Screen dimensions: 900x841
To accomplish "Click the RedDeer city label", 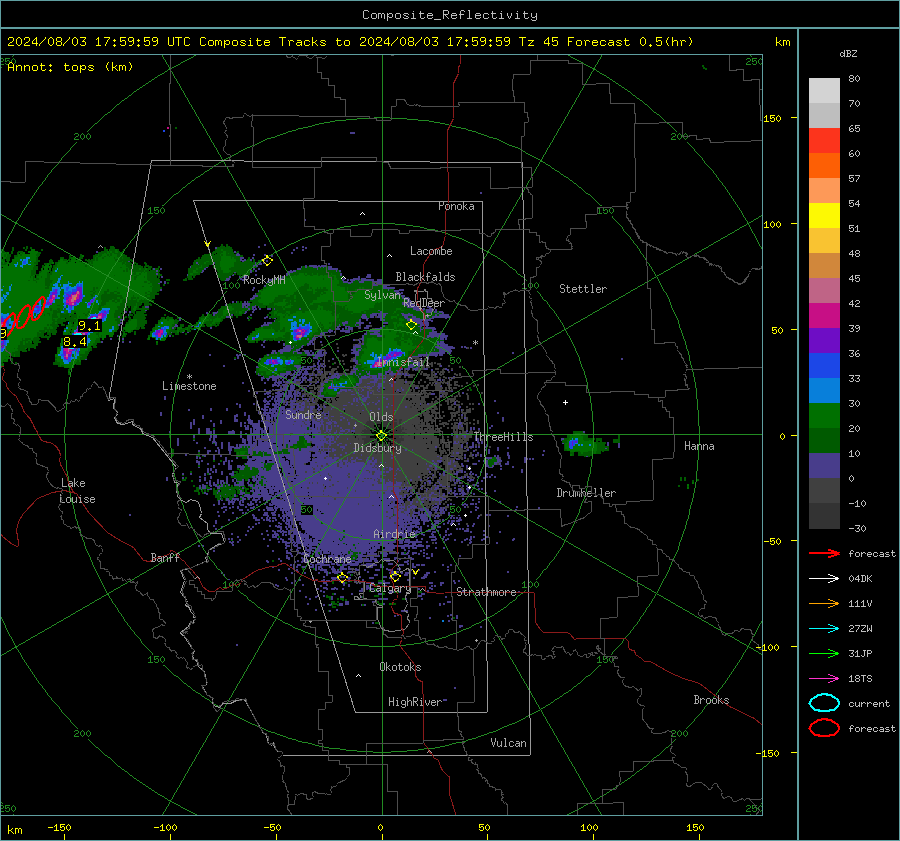I will [x=424, y=303].
